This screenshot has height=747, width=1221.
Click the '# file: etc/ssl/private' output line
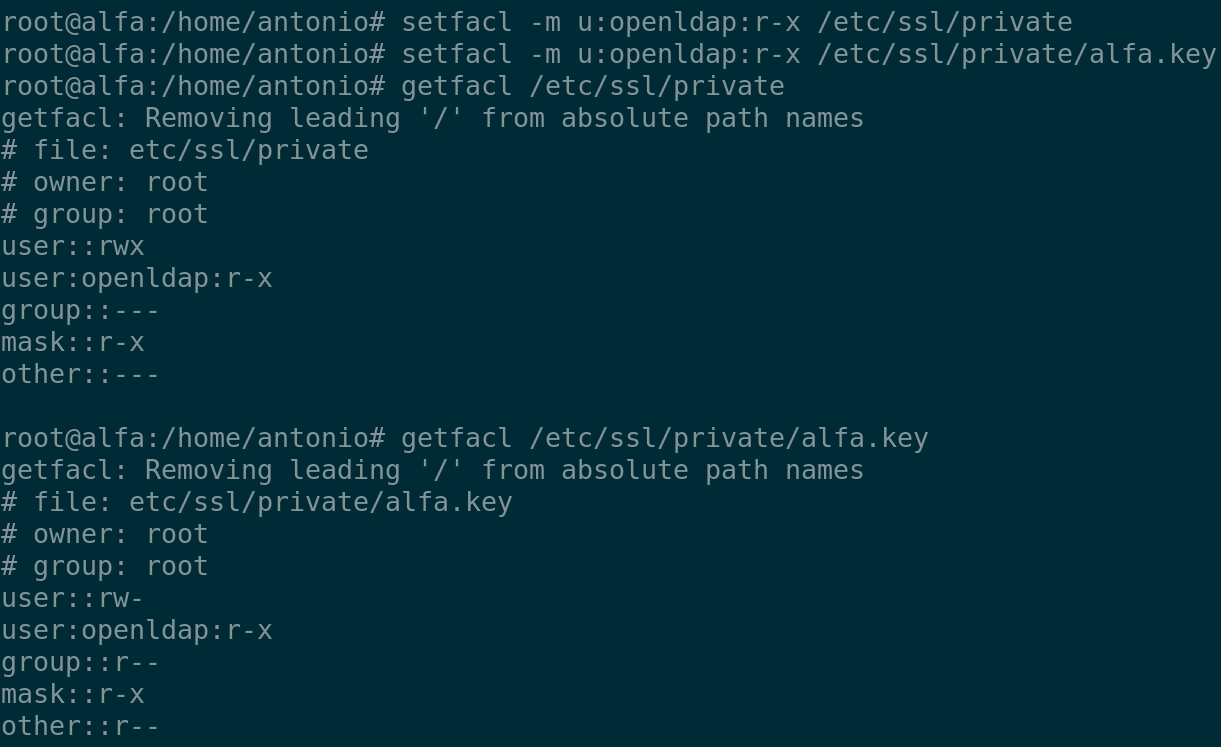185,150
